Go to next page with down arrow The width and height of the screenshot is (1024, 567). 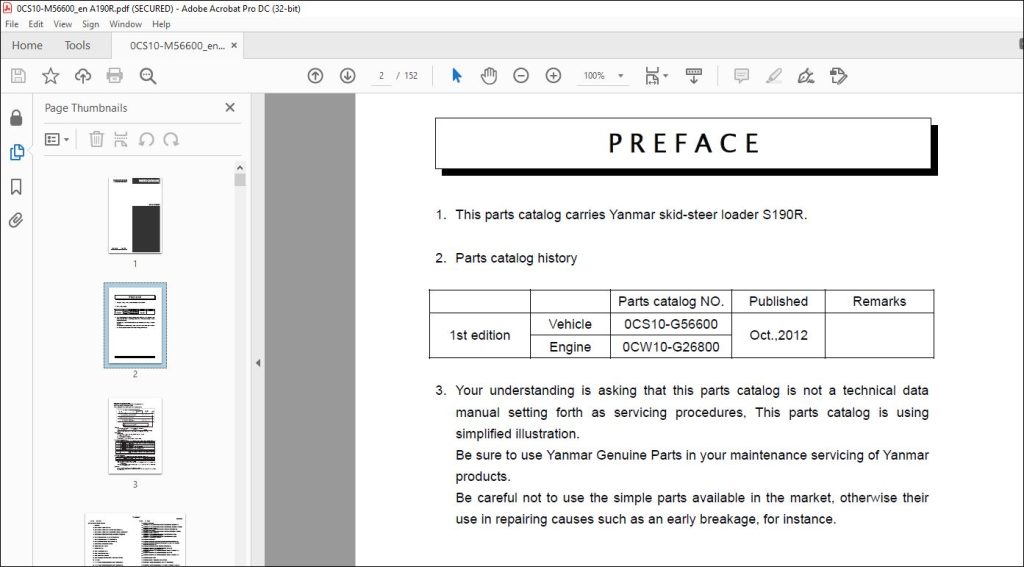tap(347, 76)
